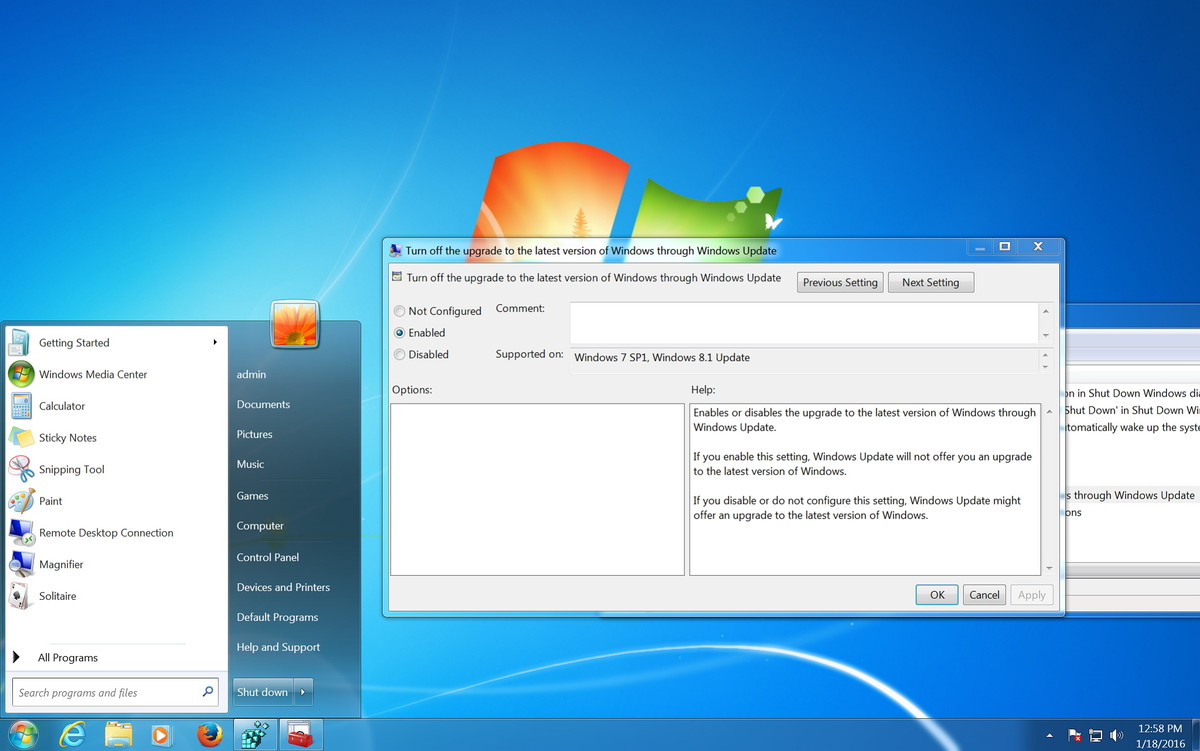Launch the Snipping Tool icon

point(21,469)
